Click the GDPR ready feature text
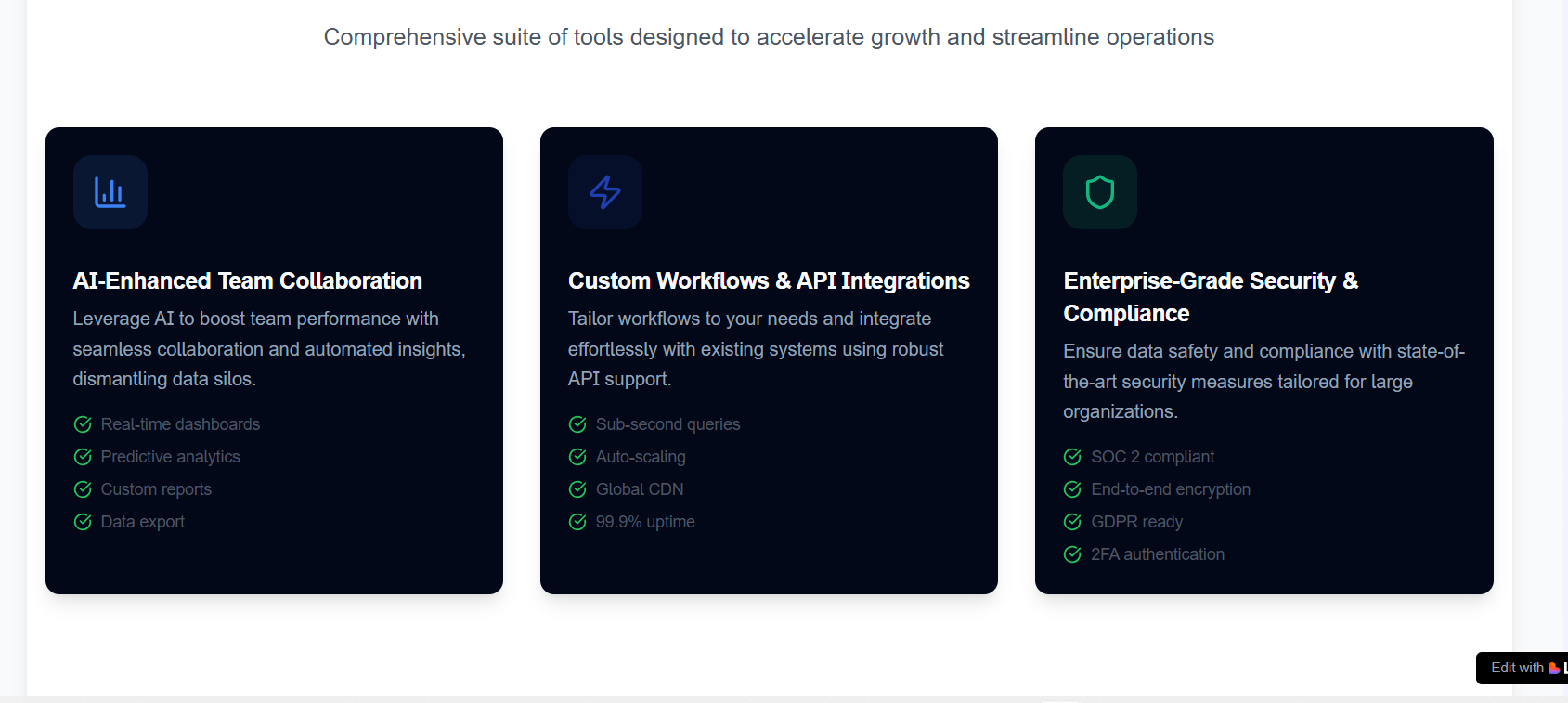The image size is (1568, 703). 1137,522
